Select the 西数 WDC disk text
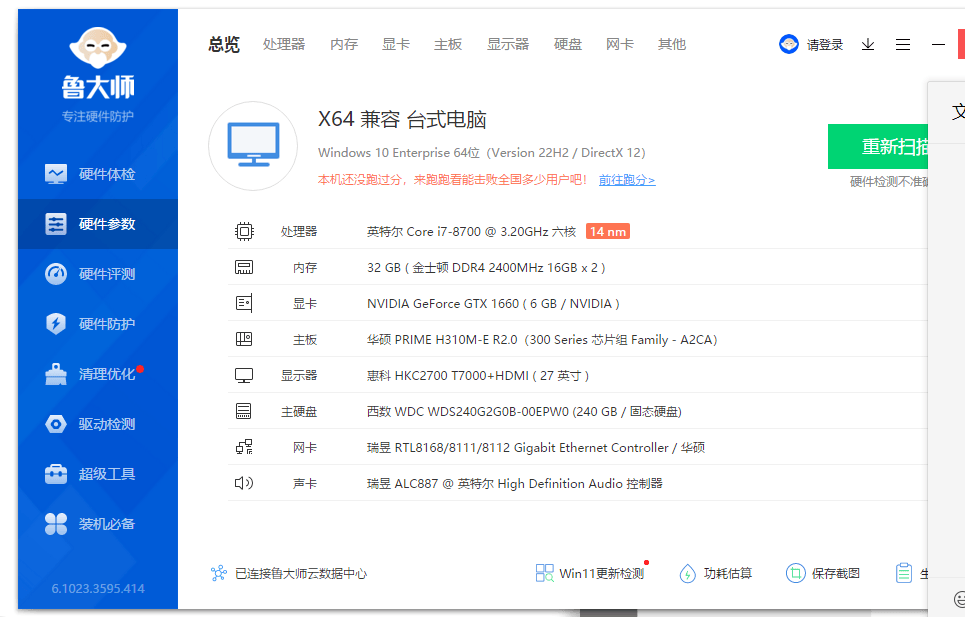Screen dimensions: 965x617 pyautogui.click(x=524, y=412)
